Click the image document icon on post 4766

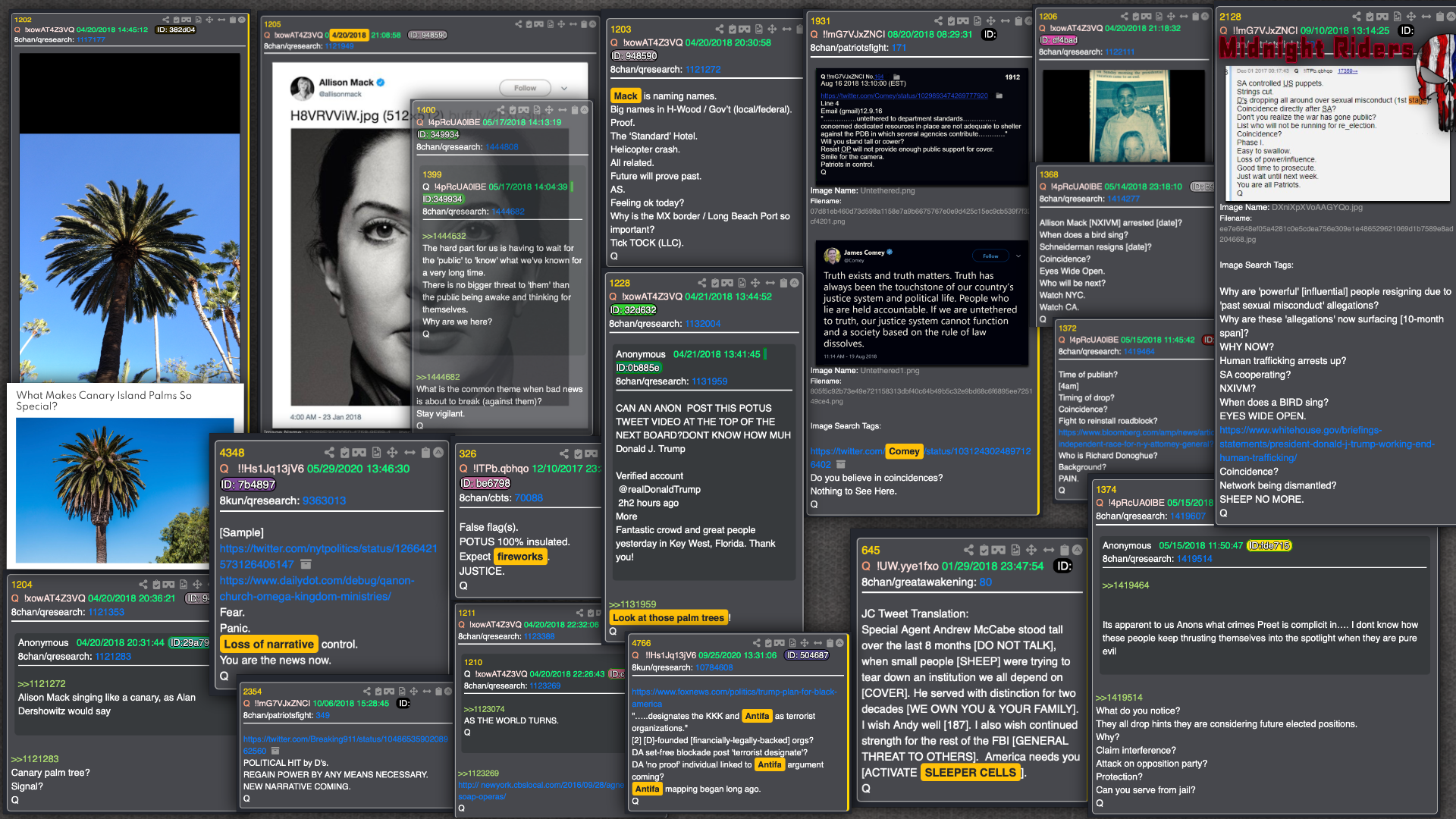792,643
